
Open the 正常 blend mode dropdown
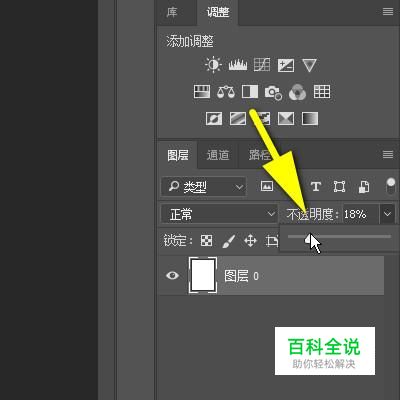tap(219, 214)
